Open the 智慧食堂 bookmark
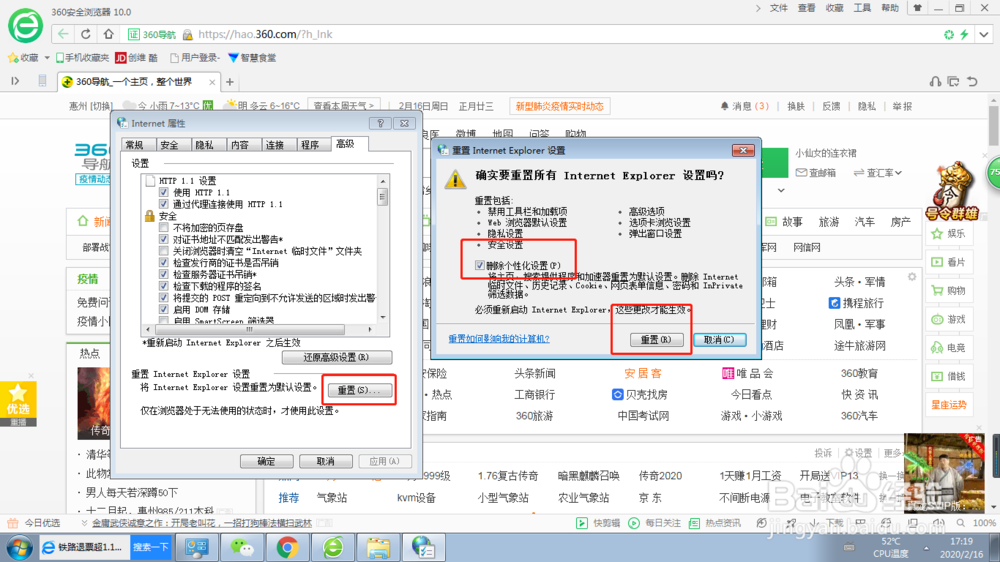Viewport: 1000px width, 562px height. (253, 58)
